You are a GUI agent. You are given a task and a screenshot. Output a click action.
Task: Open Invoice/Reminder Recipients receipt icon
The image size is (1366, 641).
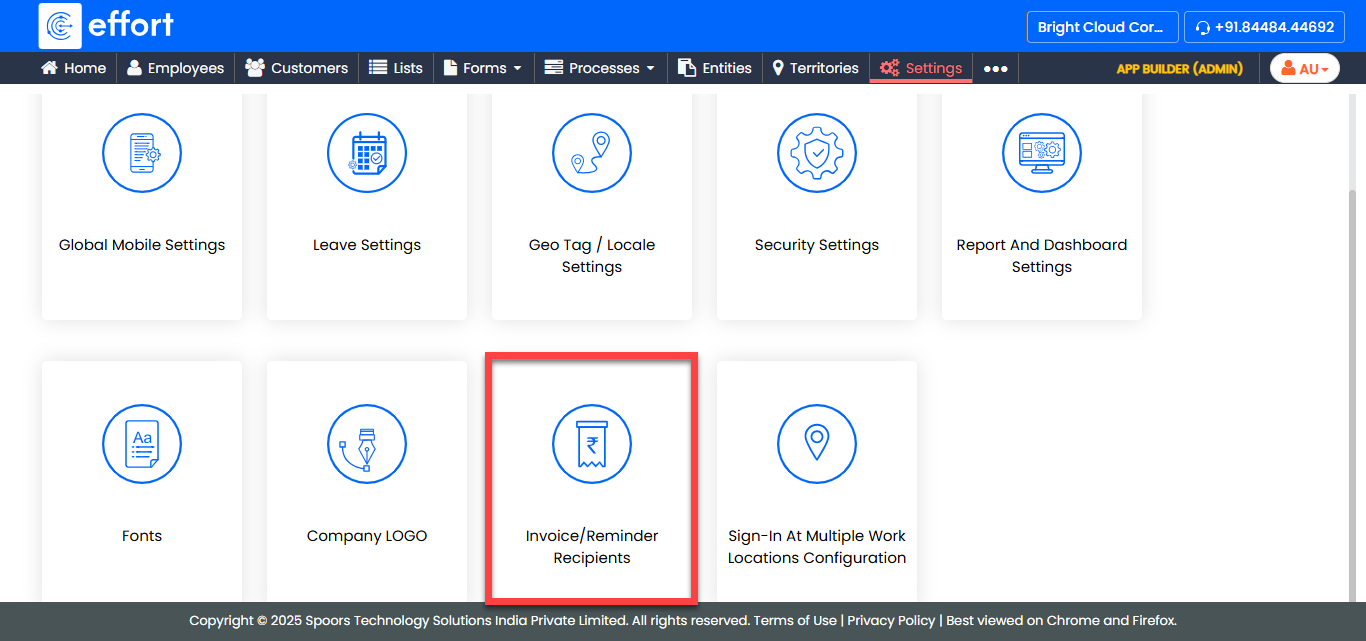(x=592, y=444)
